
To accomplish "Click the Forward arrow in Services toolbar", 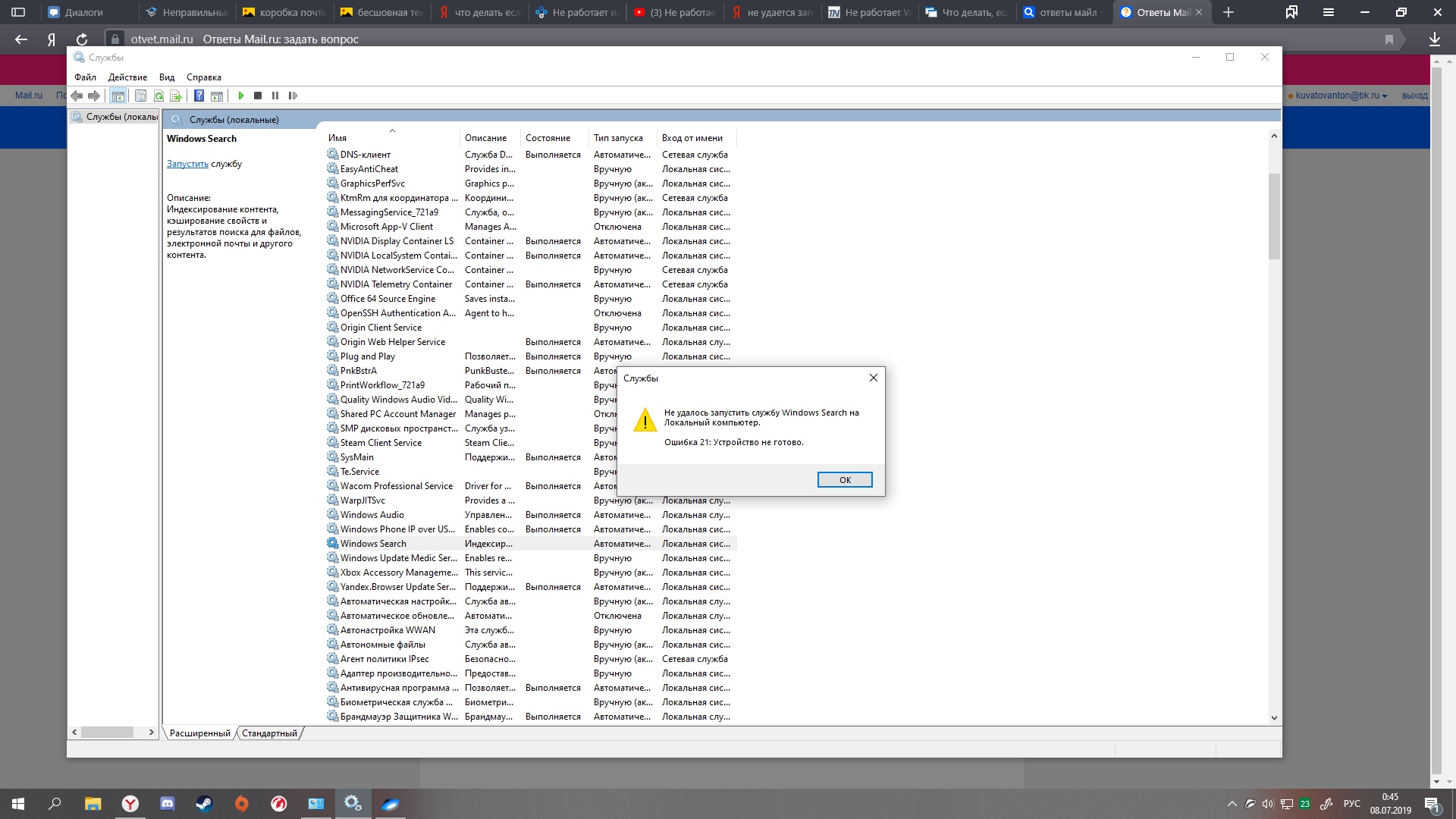I will (94, 96).
